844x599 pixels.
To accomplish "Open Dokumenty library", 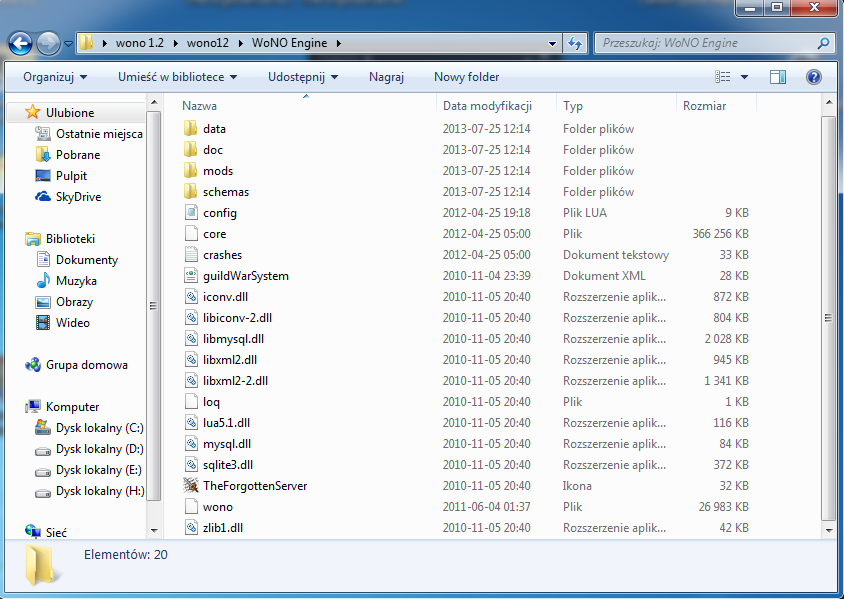I will tap(87, 259).
